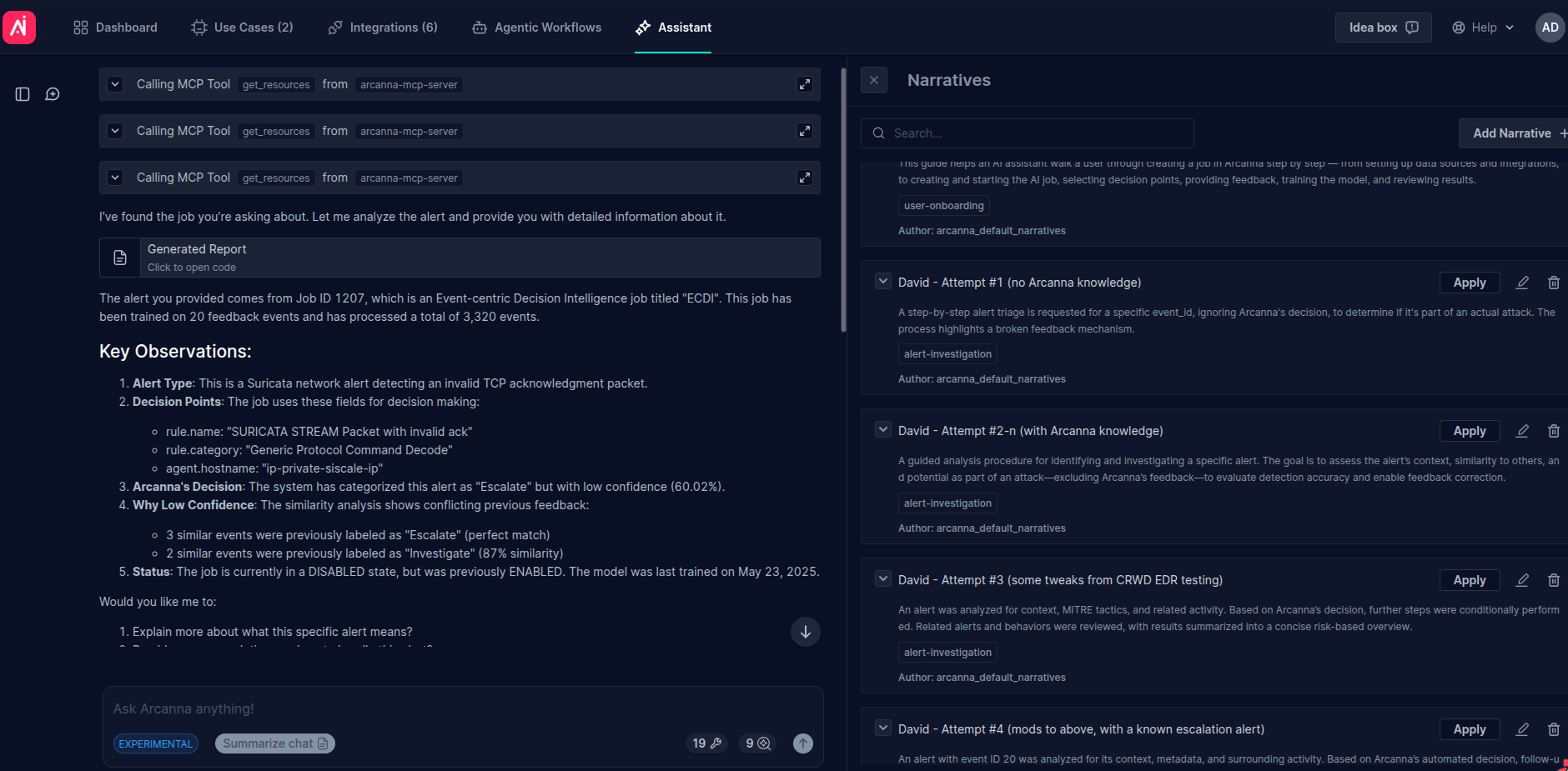Screen dimensions: 1568x771
Task: Open the Help dropdown menu
Action: (x=1483, y=28)
